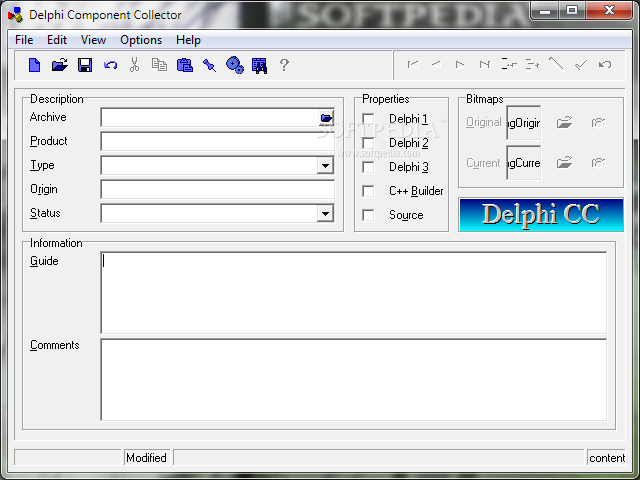Maximize the Delphi Component Collector window
This screenshot has height=480, width=640.
[x=572, y=11]
